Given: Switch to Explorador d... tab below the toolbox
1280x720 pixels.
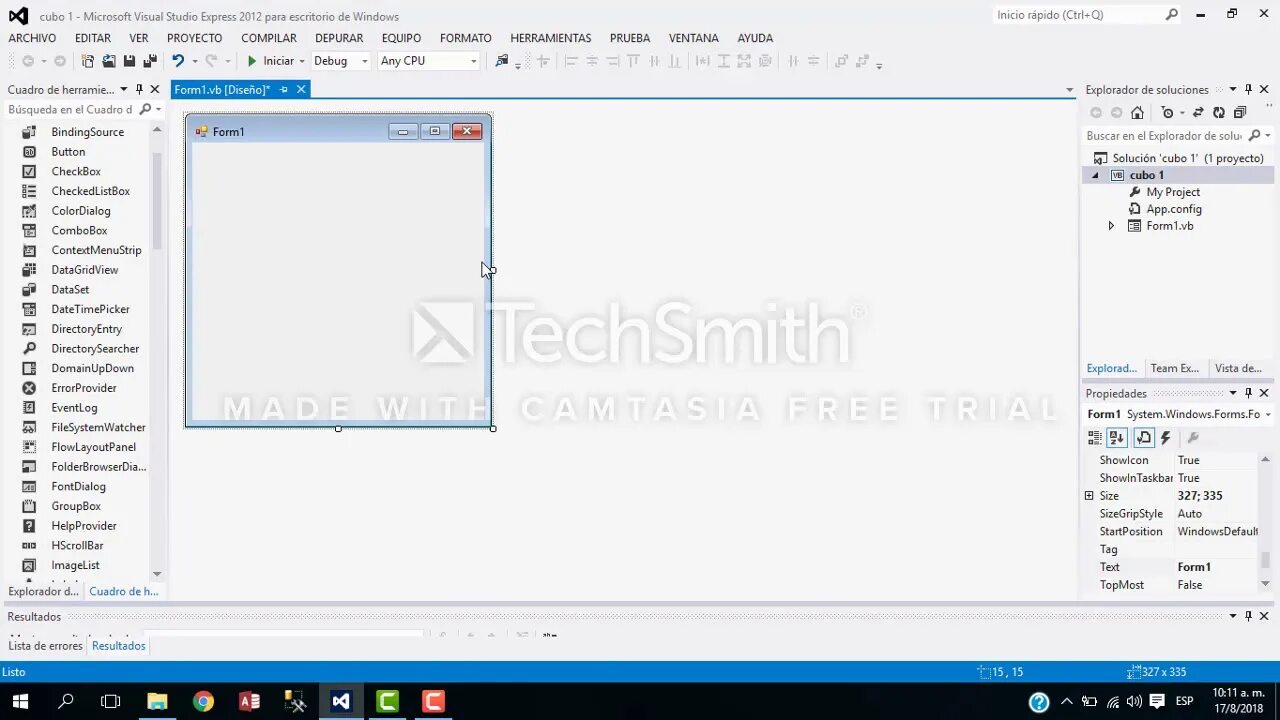Looking at the screenshot, I should click(x=43, y=591).
